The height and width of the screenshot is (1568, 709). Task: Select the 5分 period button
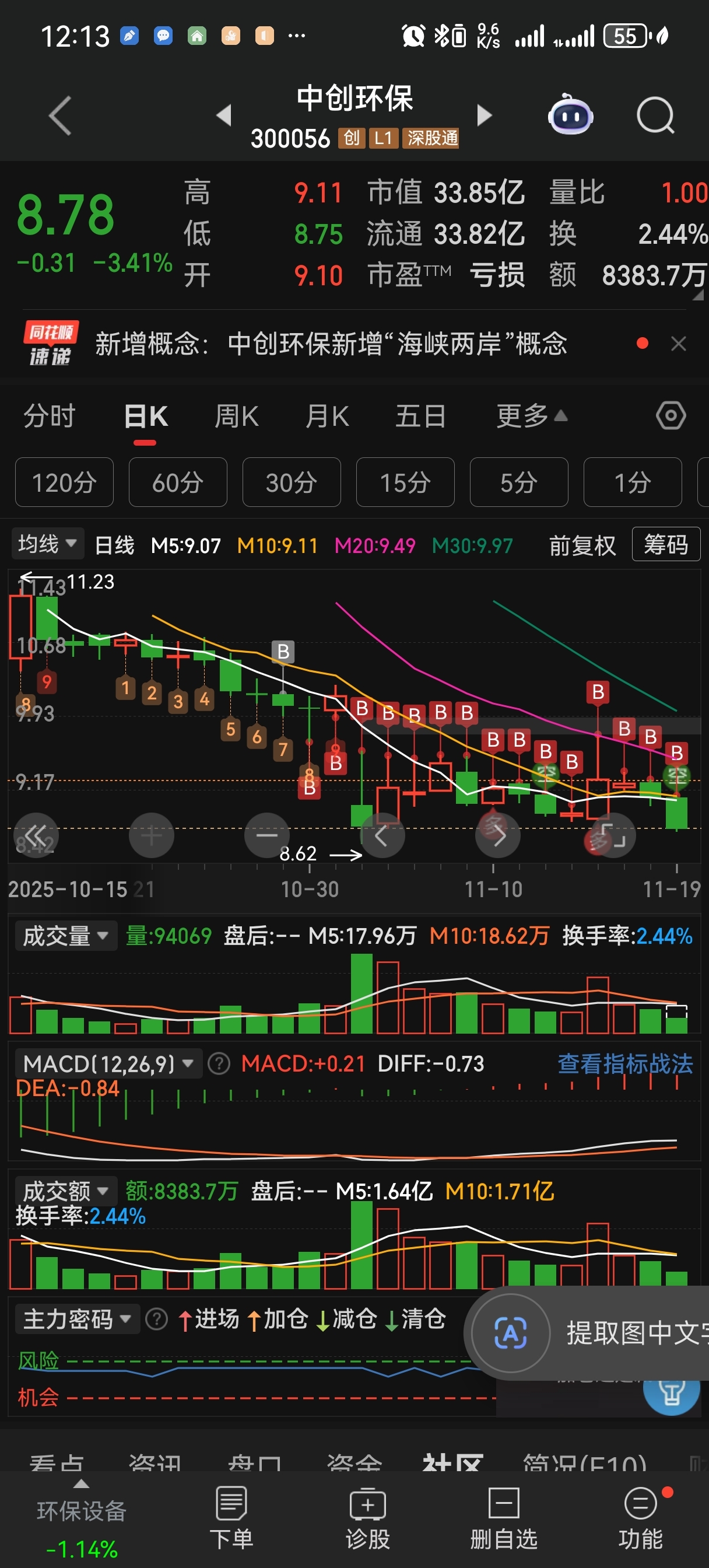519,482
